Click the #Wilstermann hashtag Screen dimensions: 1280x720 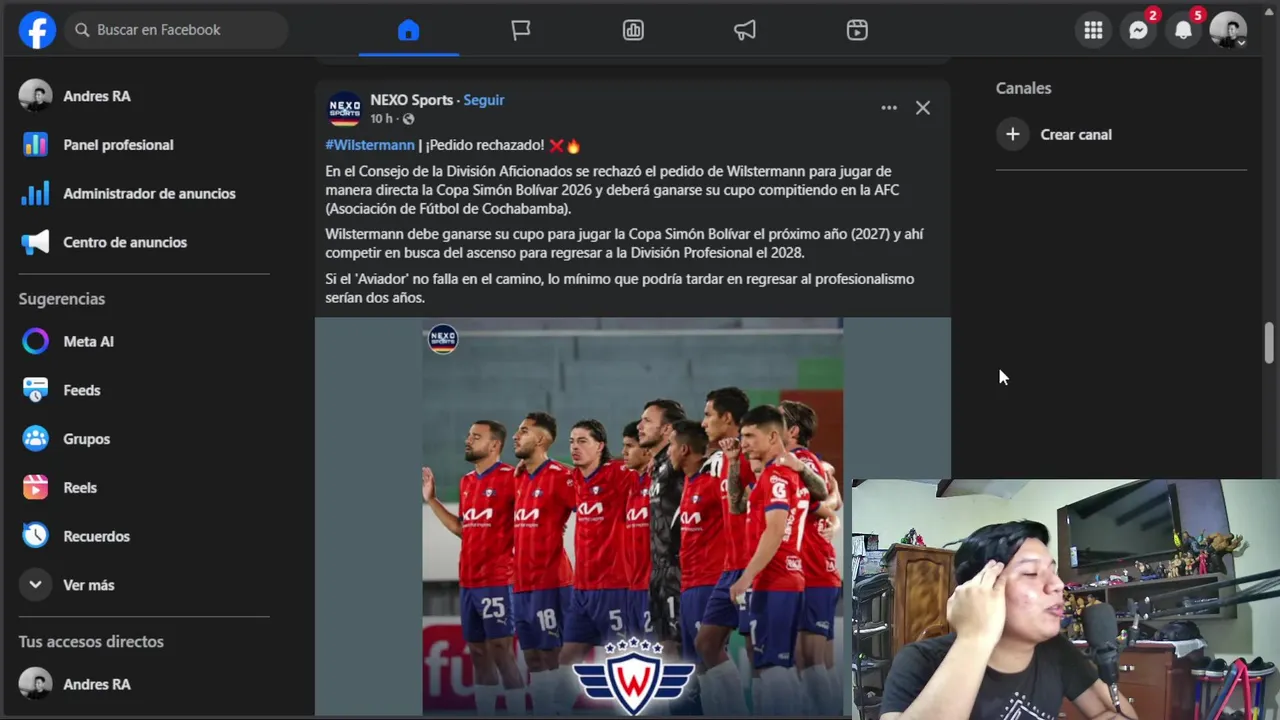[370, 145]
